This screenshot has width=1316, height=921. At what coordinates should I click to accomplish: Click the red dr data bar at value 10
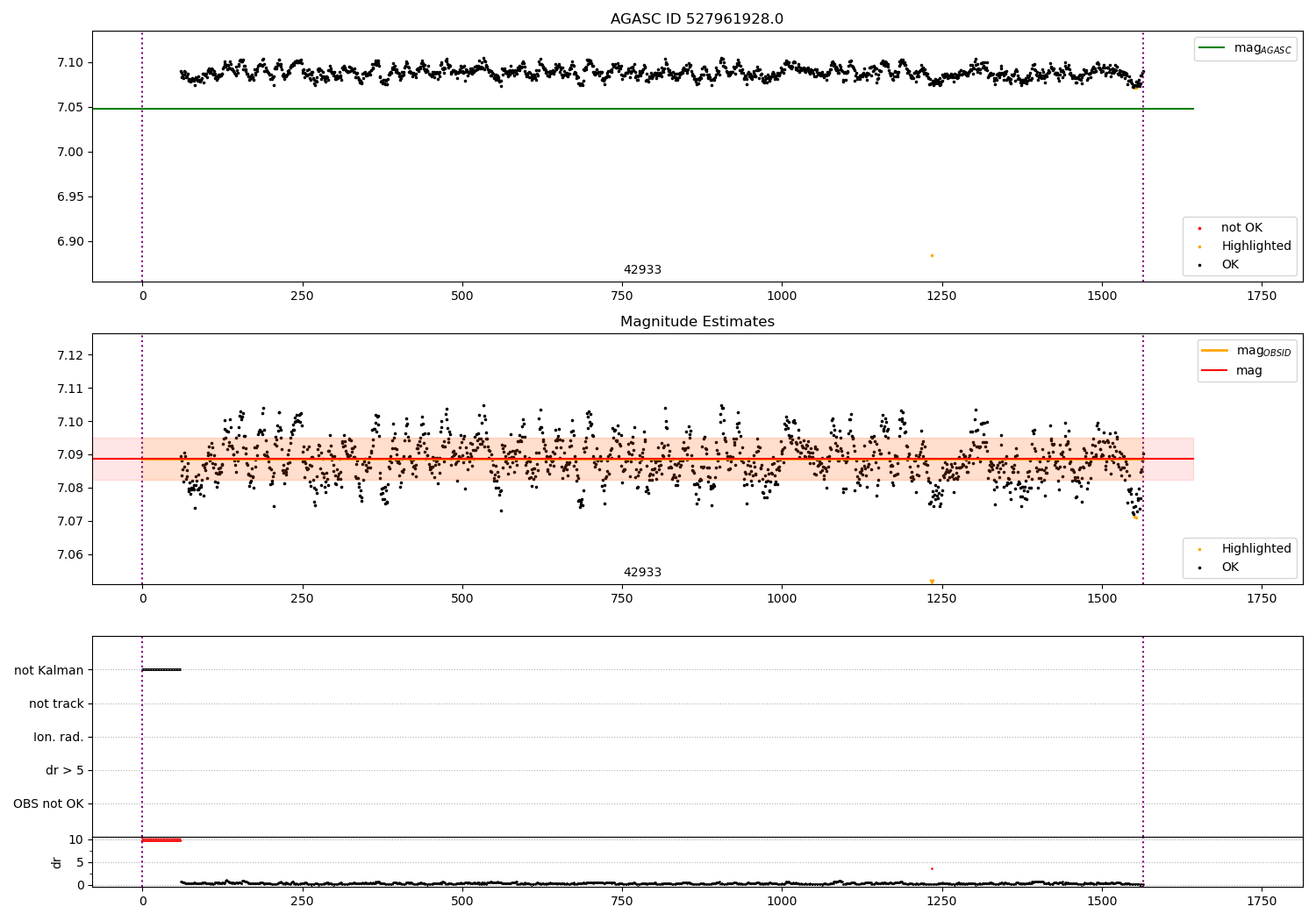161,839
